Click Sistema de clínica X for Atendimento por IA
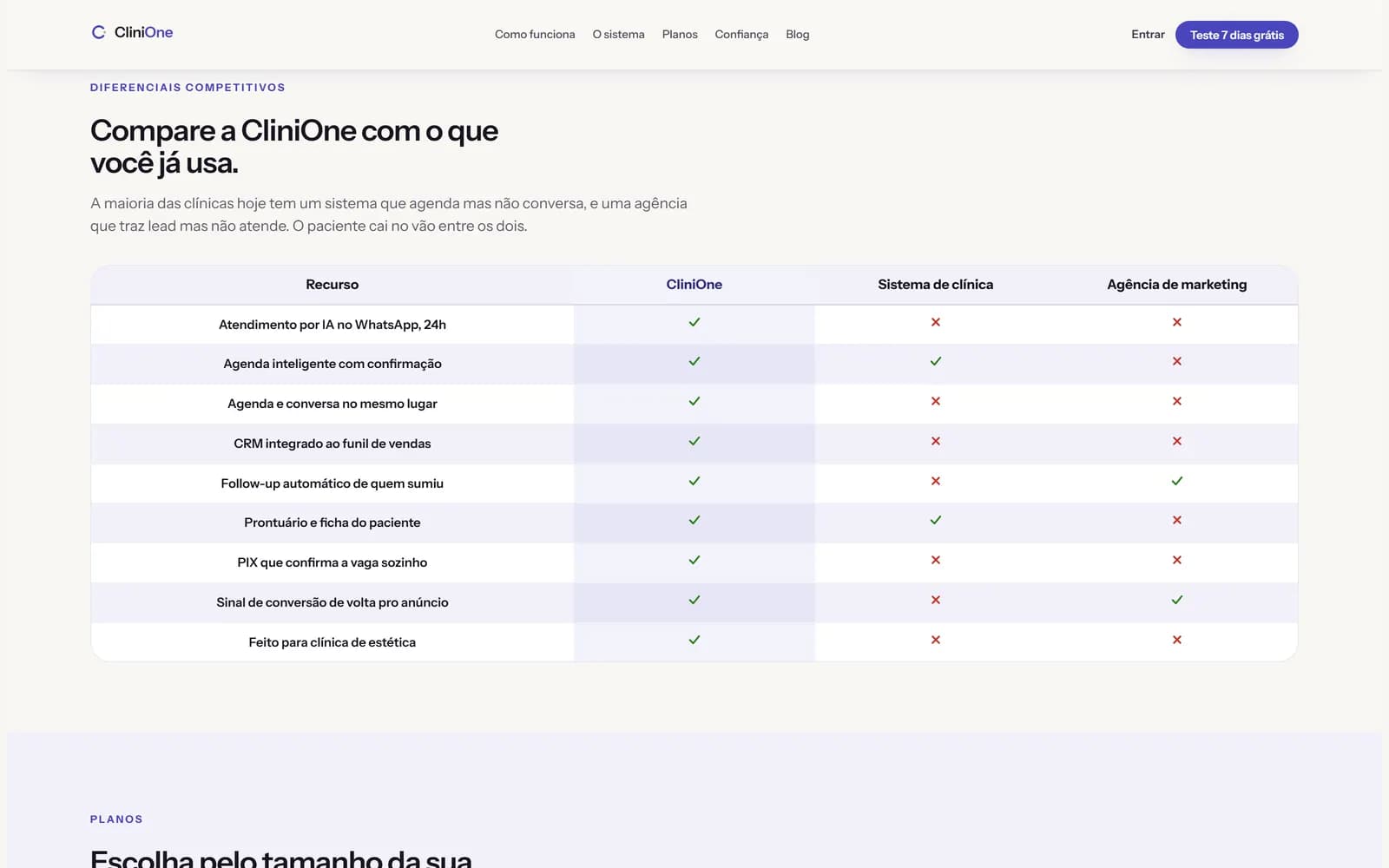The width and height of the screenshot is (1389, 868). pyautogui.click(x=936, y=322)
